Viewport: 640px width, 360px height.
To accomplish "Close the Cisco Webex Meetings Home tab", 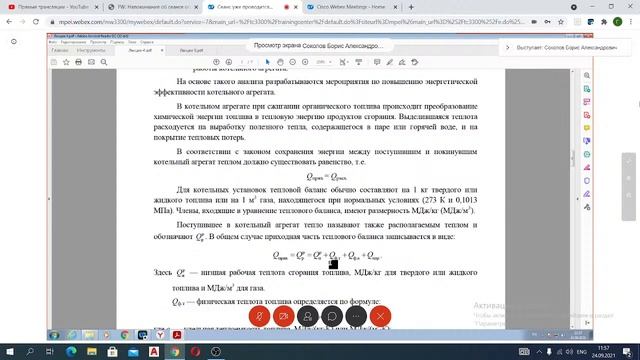I will pyautogui.click(x=395, y=7).
